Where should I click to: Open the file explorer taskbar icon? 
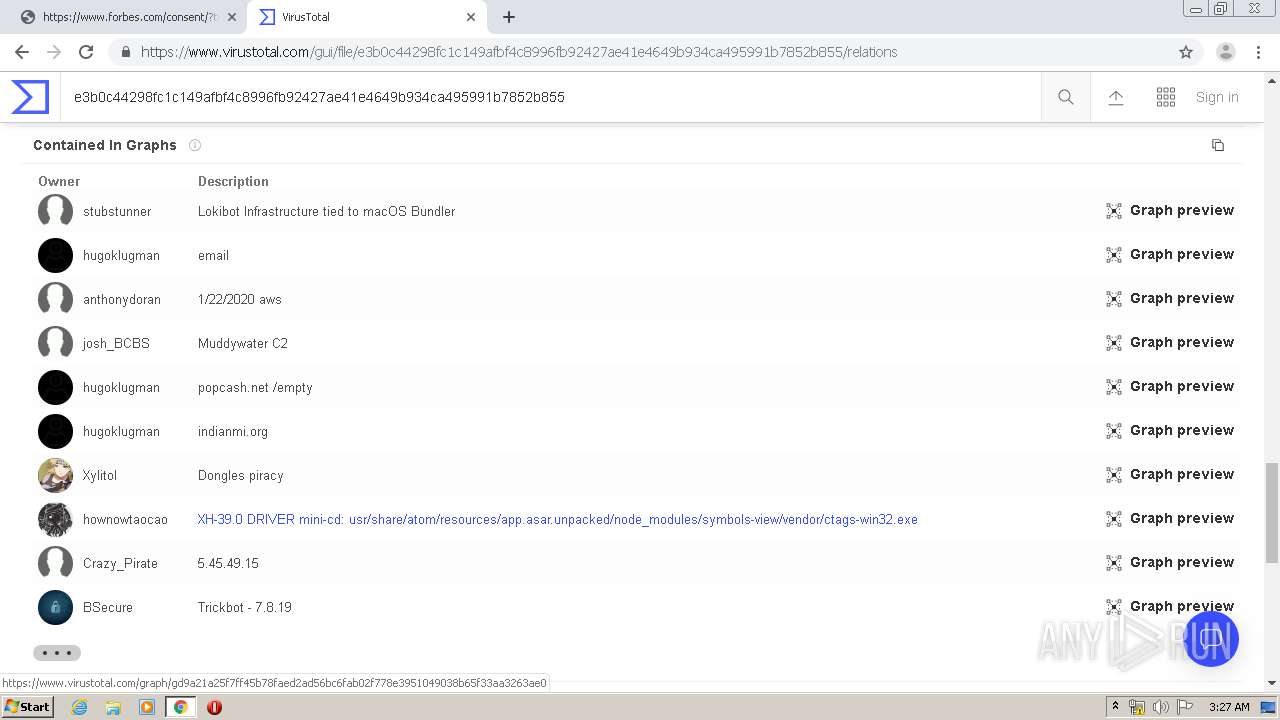113,707
